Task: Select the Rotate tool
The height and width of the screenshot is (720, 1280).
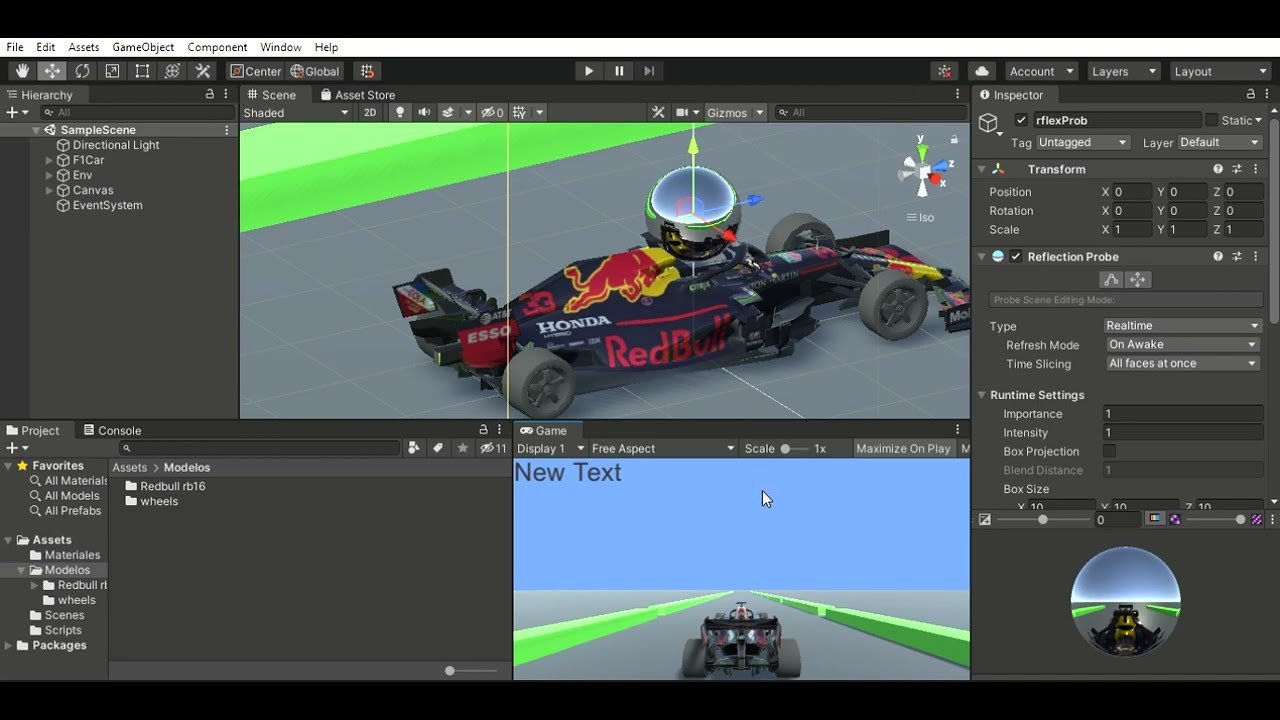Action: click(x=82, y=71)
